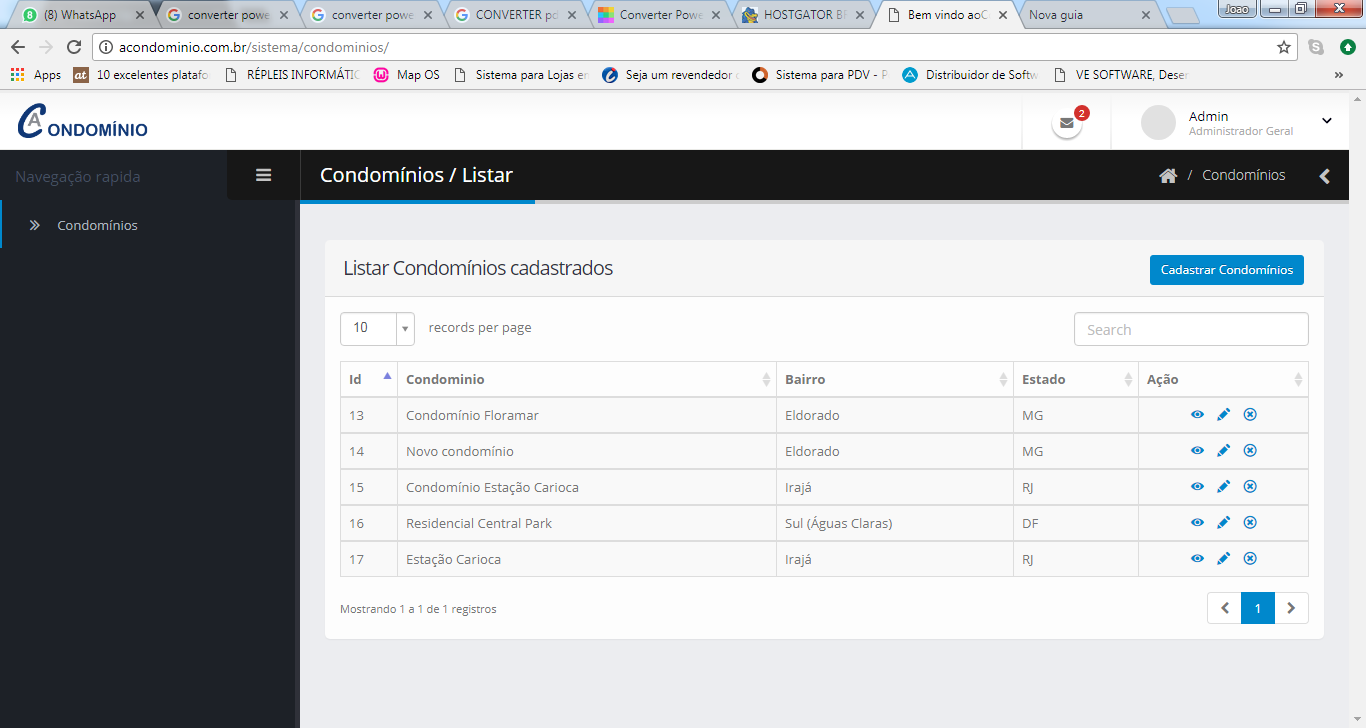This screenshot has width=1366, height=728.
Task: Open Sistema para PDV bookmark
Action: coord(820,75)
